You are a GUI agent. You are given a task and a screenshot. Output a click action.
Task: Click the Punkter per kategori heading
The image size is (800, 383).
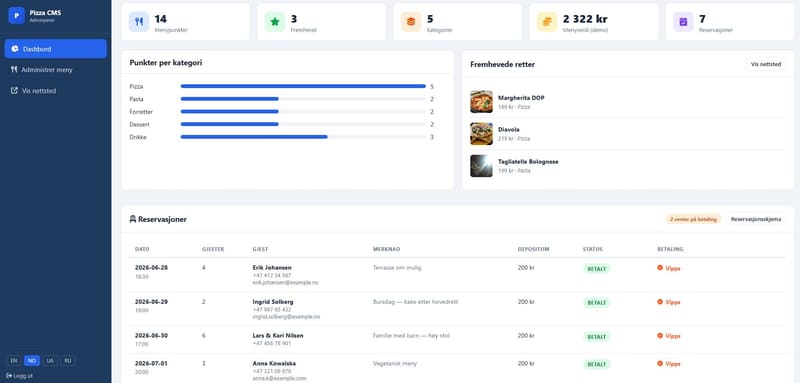[x=166, y=63]
